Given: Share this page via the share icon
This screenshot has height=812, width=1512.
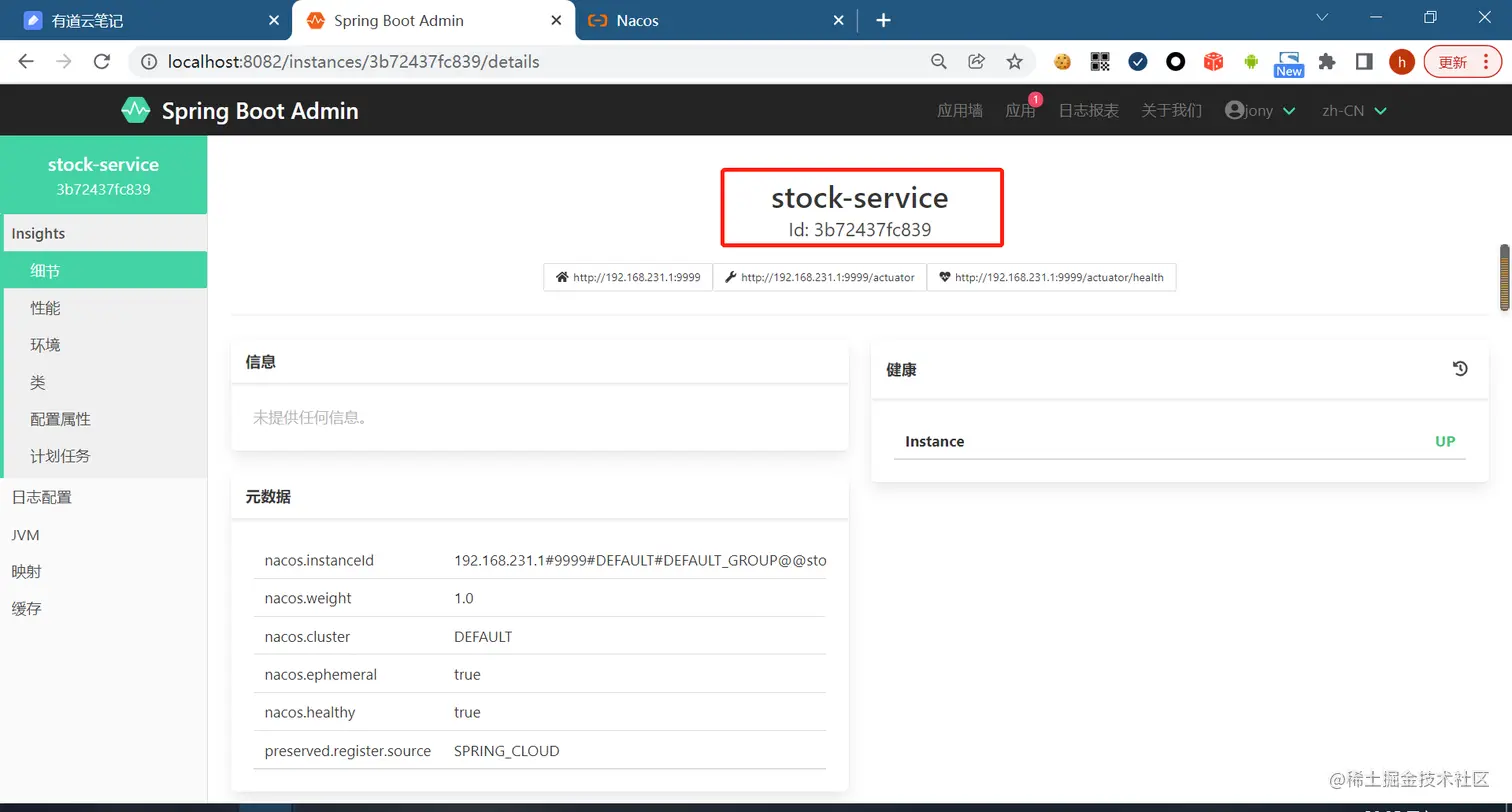Looking at the screenshot, I should [977, 62].
